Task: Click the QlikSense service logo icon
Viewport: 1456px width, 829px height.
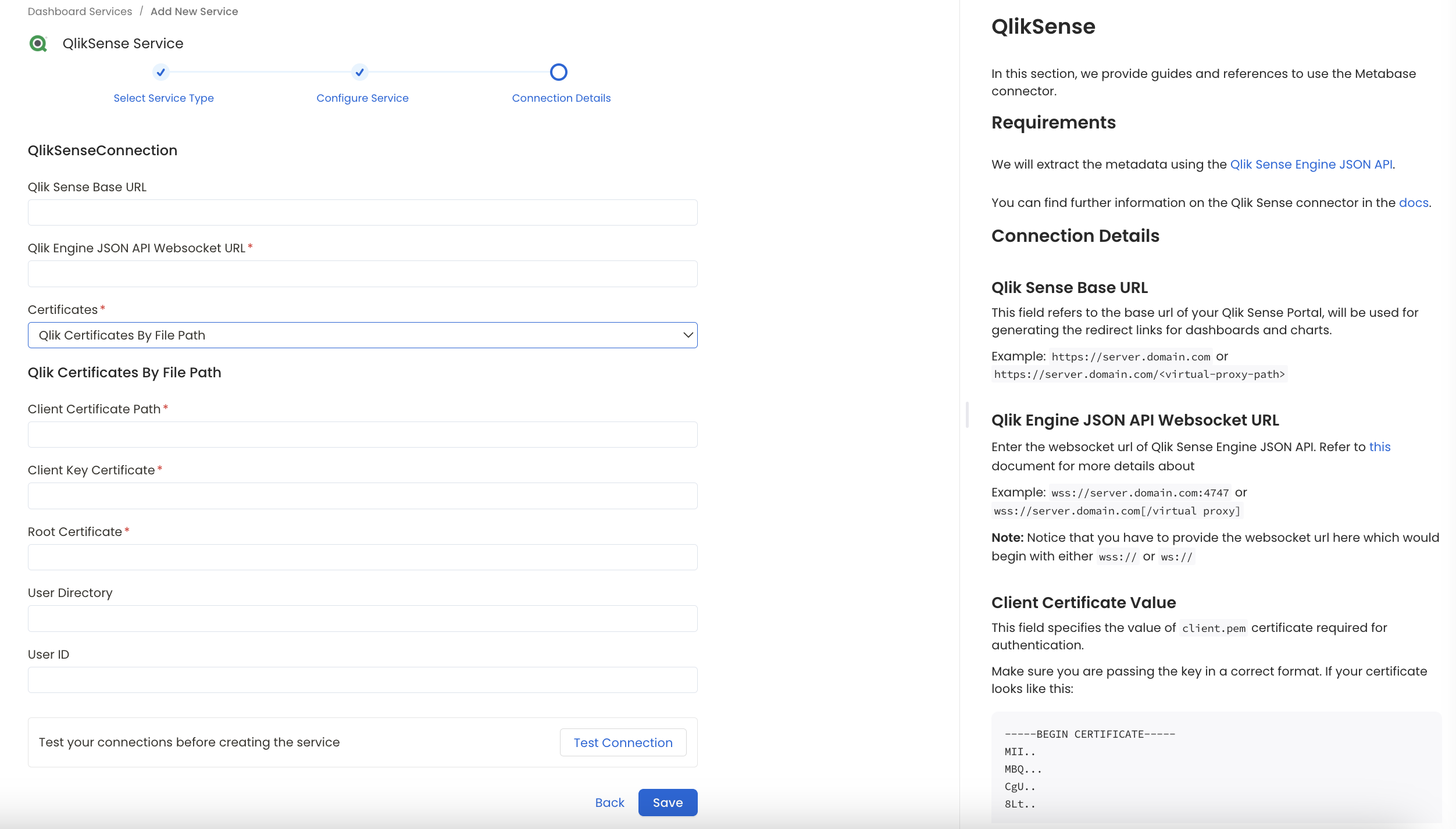Action: pyautogui.click(x=38, y=43)
